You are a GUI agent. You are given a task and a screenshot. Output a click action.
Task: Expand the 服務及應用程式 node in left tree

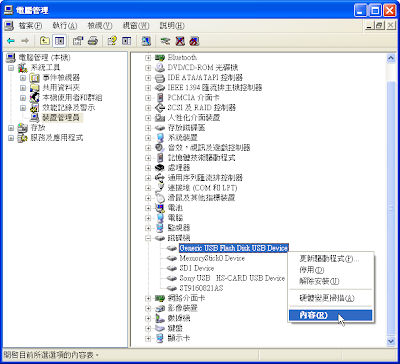(x=11, y=138)
